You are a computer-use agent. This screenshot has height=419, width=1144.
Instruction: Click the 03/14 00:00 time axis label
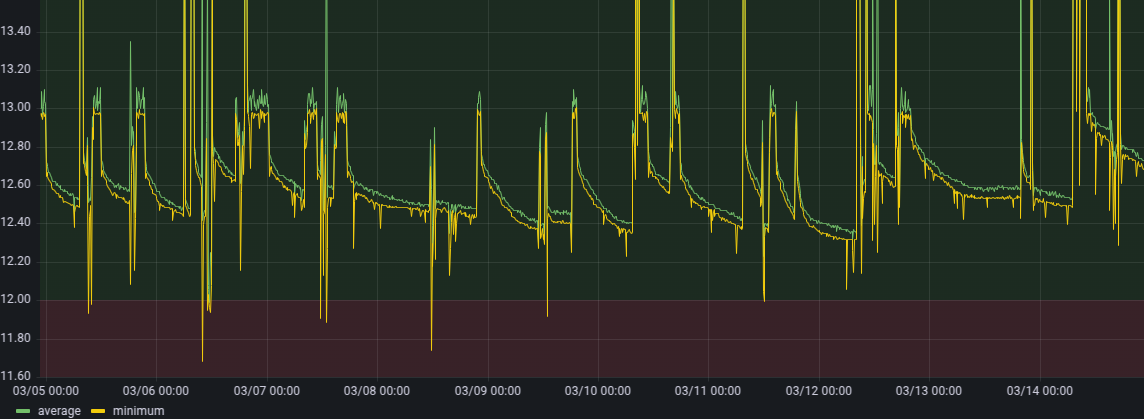point(1040,390)
